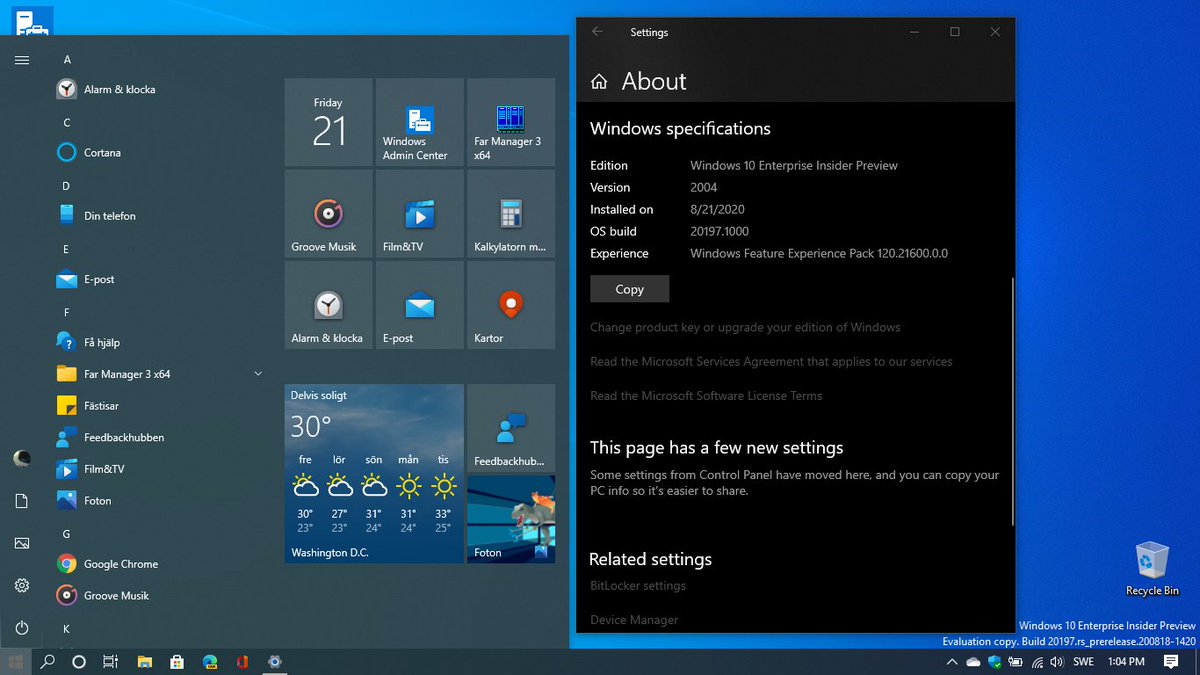Open Task View on taskbar
Viewport: 1200px width, 675px height.
(111, 661)
